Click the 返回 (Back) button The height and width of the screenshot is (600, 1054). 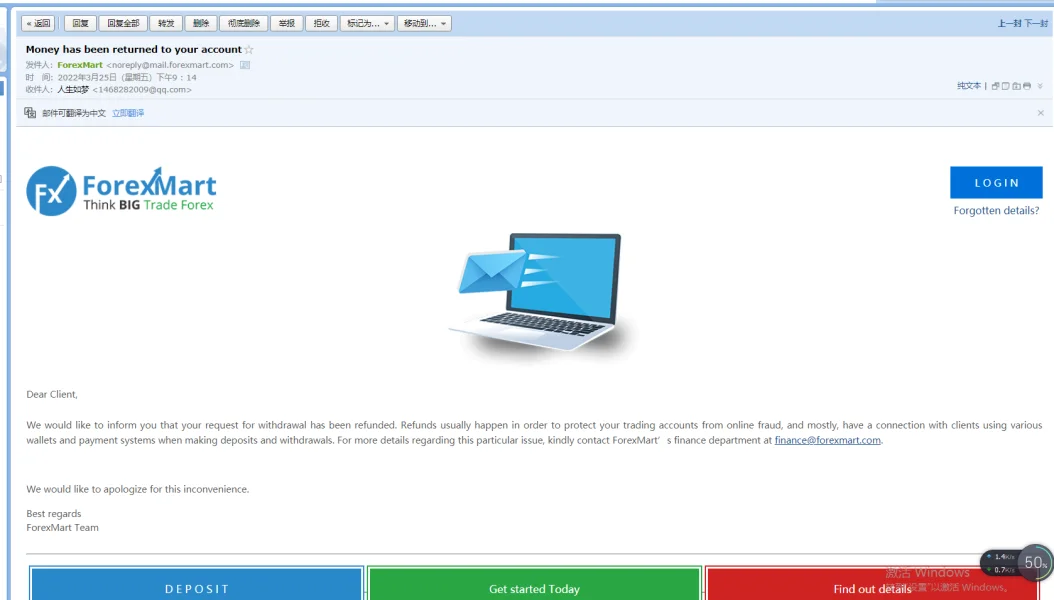coord(38,24)
